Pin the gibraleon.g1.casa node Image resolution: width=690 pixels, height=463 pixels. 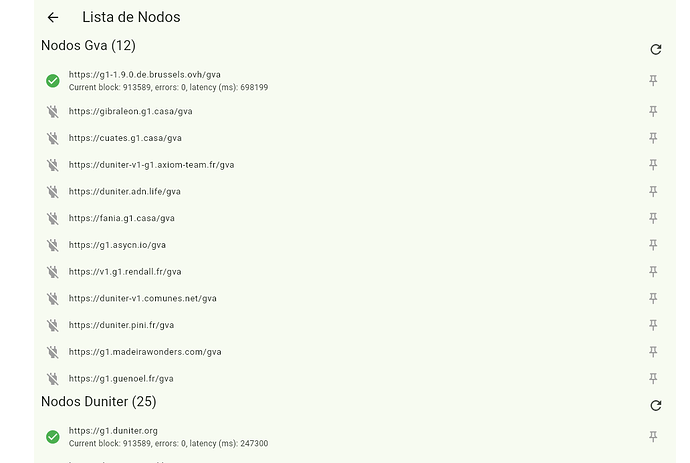(x=653, y=111)
